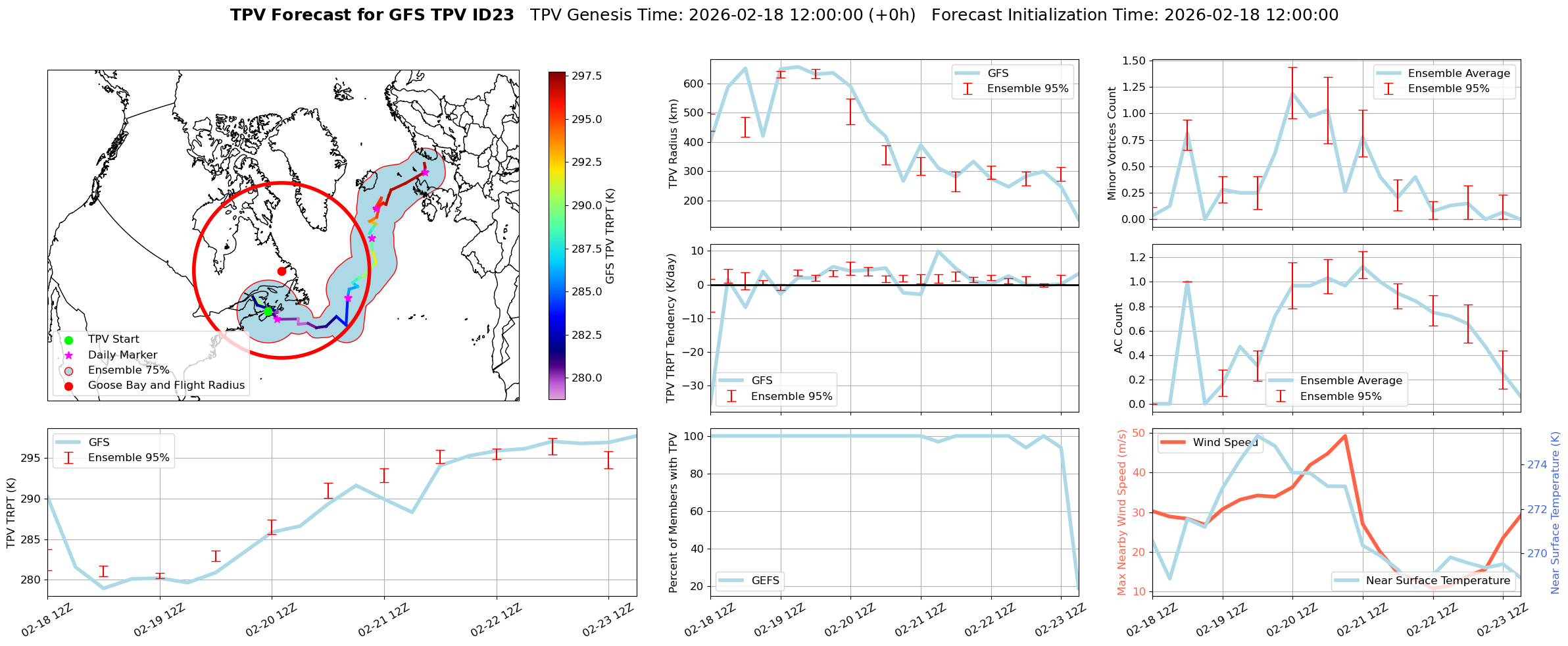Viewport: 1568px width, 646px height.
Task: Click the peak of the red wind speed curve
Action: click(1345, 435)
